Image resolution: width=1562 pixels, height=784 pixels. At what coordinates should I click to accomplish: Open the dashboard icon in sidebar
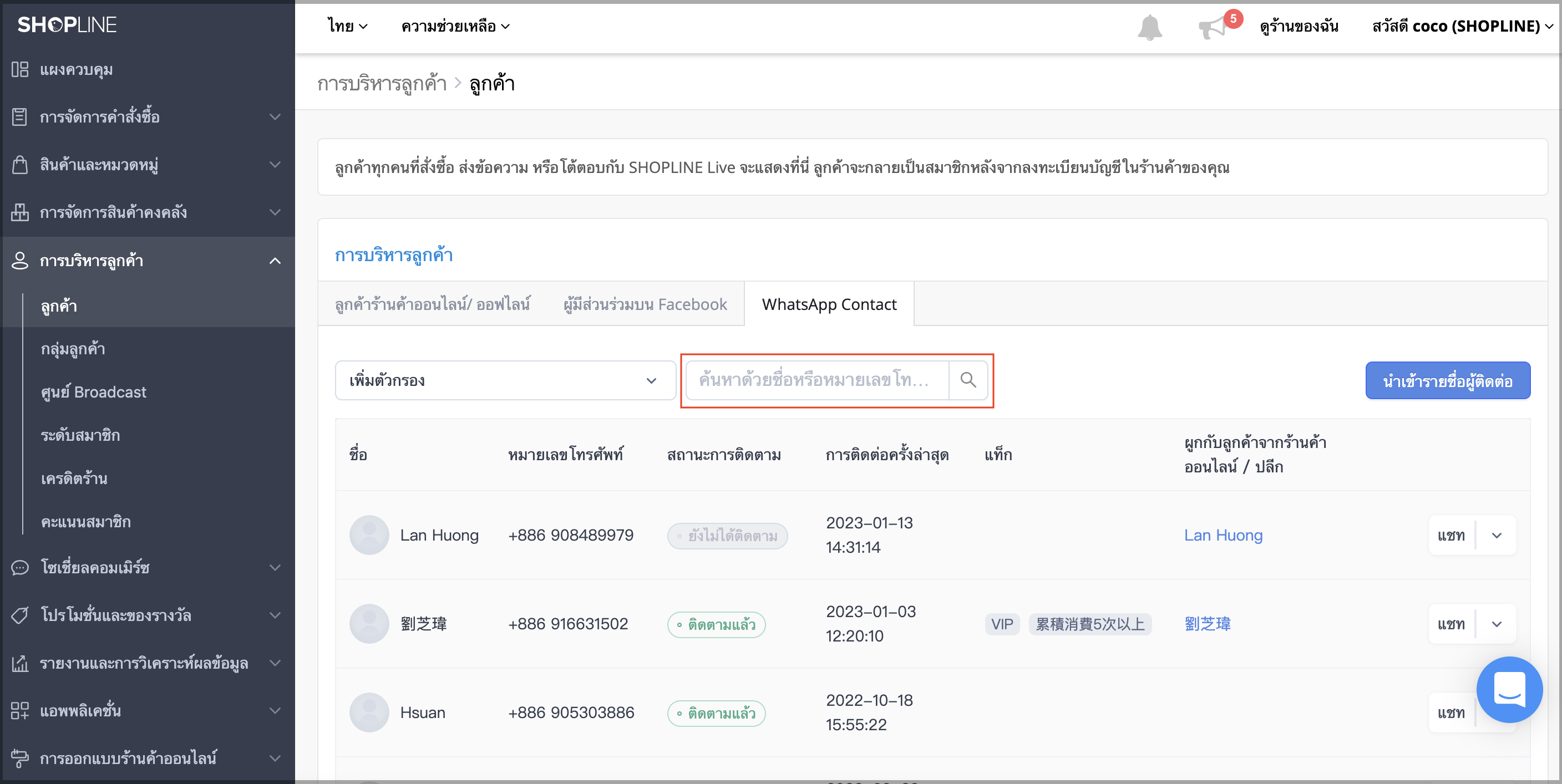[20, 70]
